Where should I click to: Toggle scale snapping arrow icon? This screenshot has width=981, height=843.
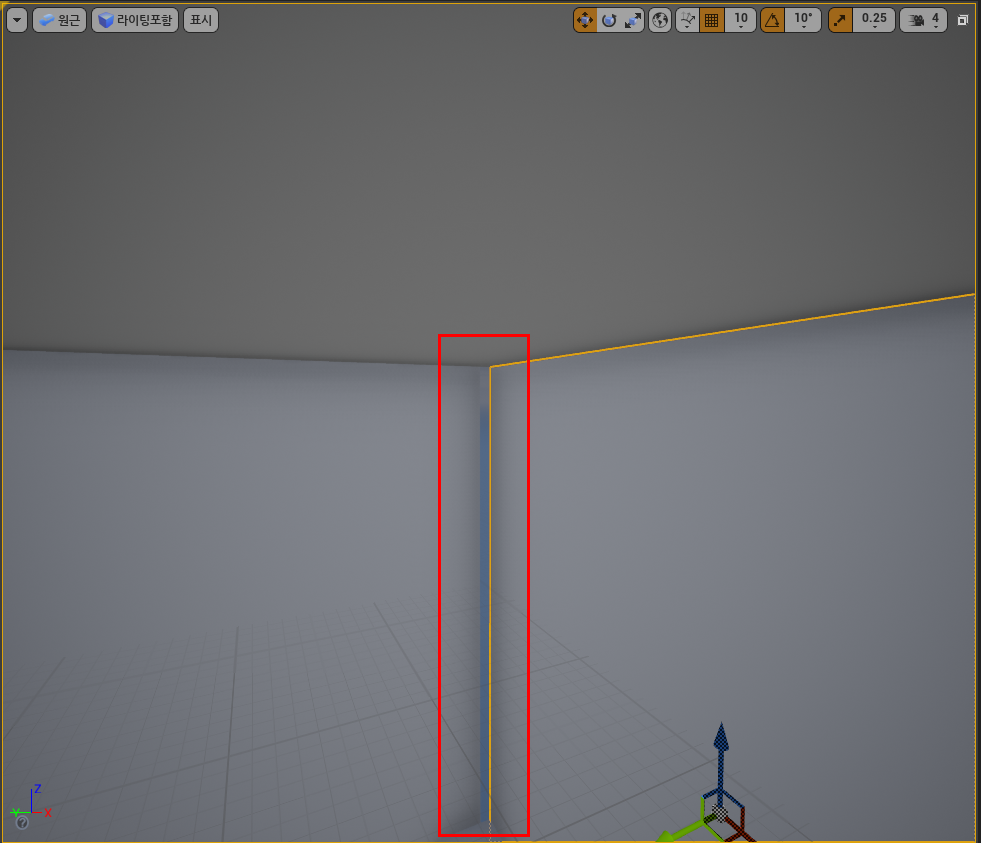pos(840,20)
